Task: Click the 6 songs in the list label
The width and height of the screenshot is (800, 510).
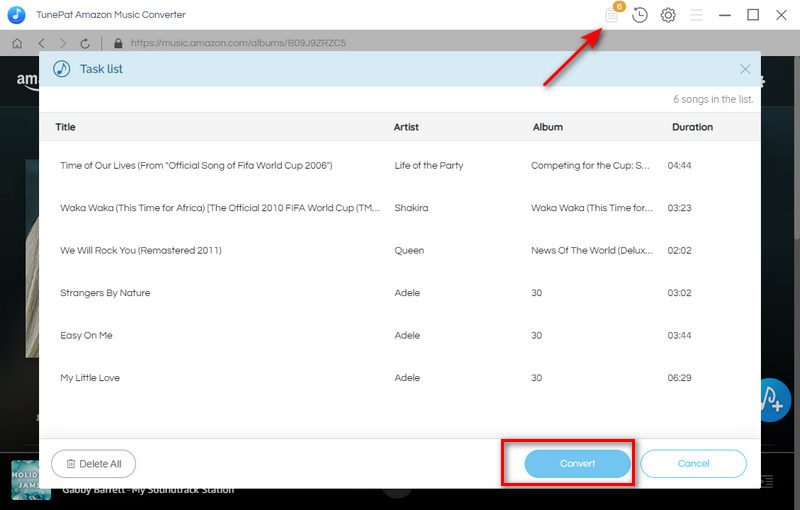Action: (713, 99)
